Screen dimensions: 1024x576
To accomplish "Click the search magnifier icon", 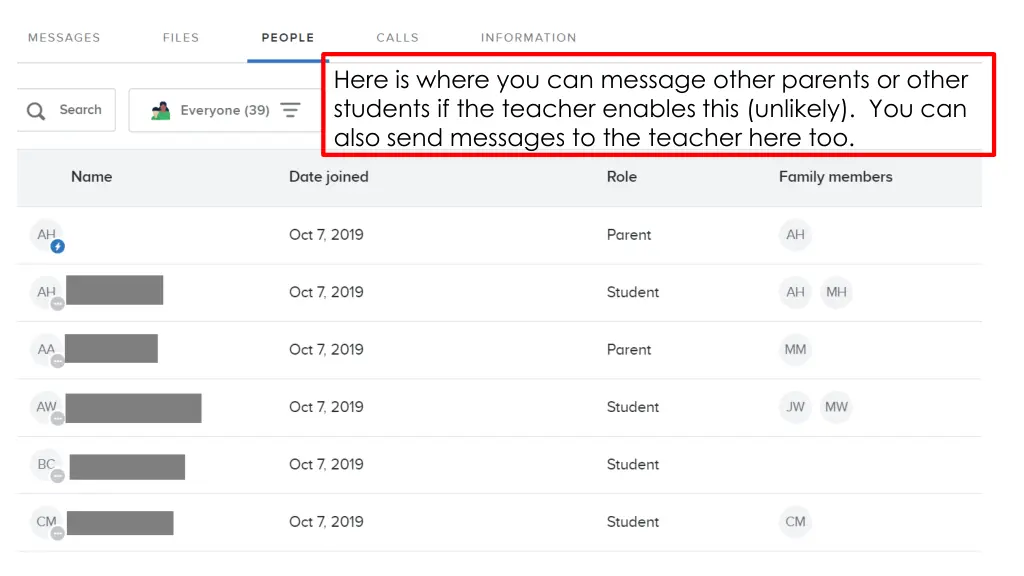I will pos(36,111).
